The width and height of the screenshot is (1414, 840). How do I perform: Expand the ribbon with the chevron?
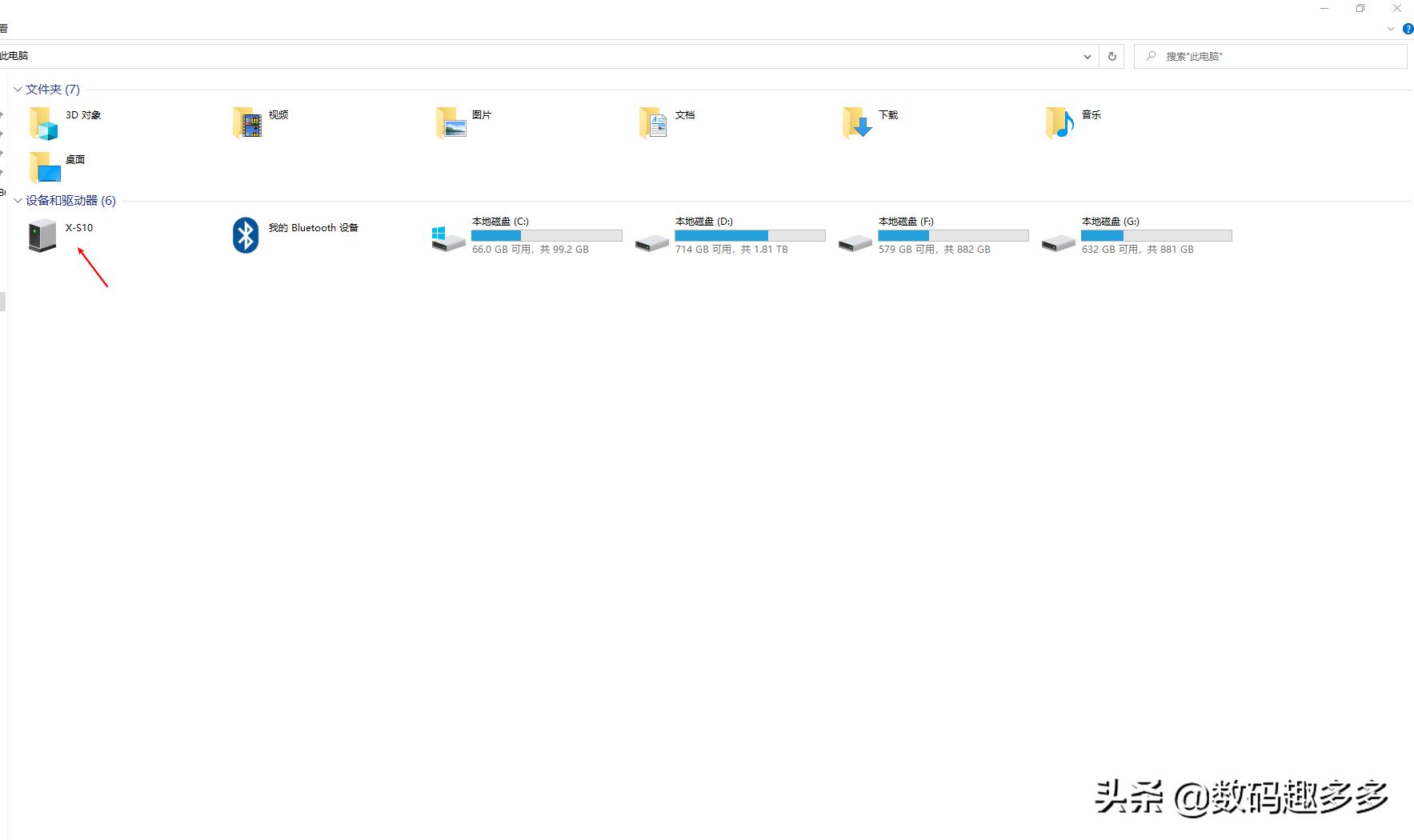coord(1390,29)
